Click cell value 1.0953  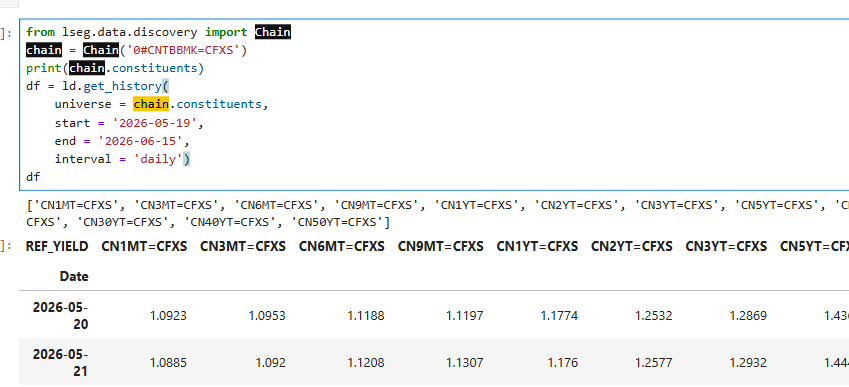[267, 316]
